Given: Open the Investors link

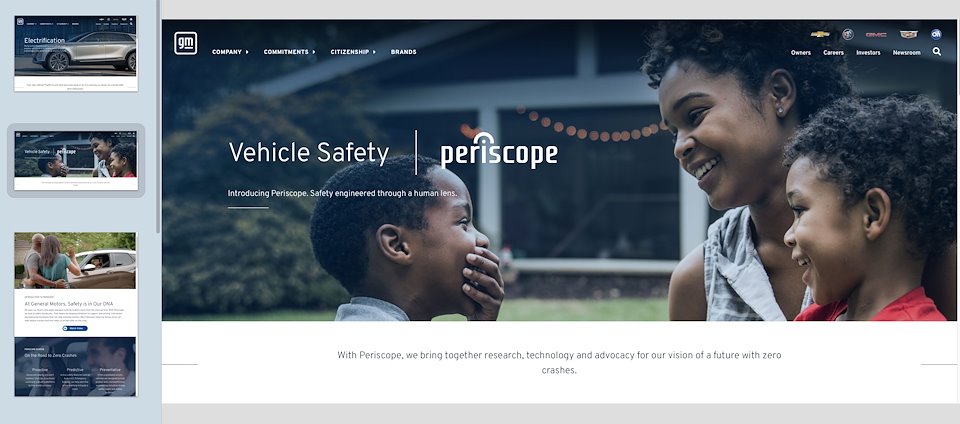Looking at the screenshot, I should [868, 53].
